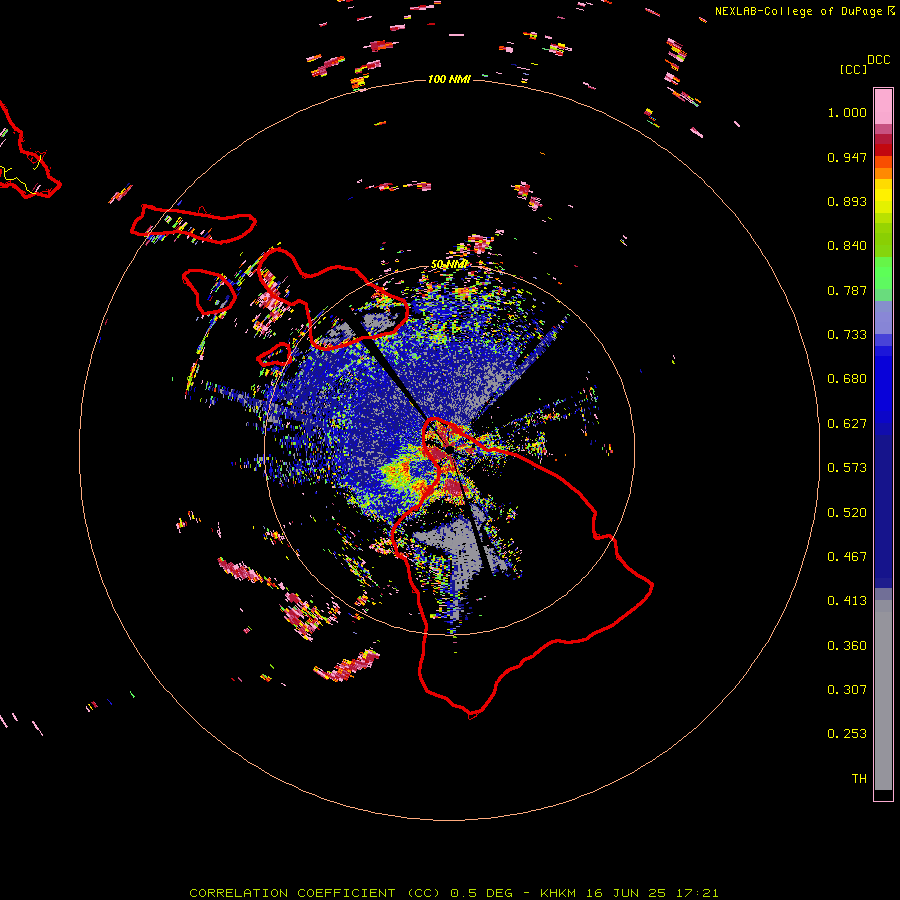This screenshot has height=900, width=900.
Task: Click the 0.840 scale value
Action: pyautogui.click(x=847, y=246)
